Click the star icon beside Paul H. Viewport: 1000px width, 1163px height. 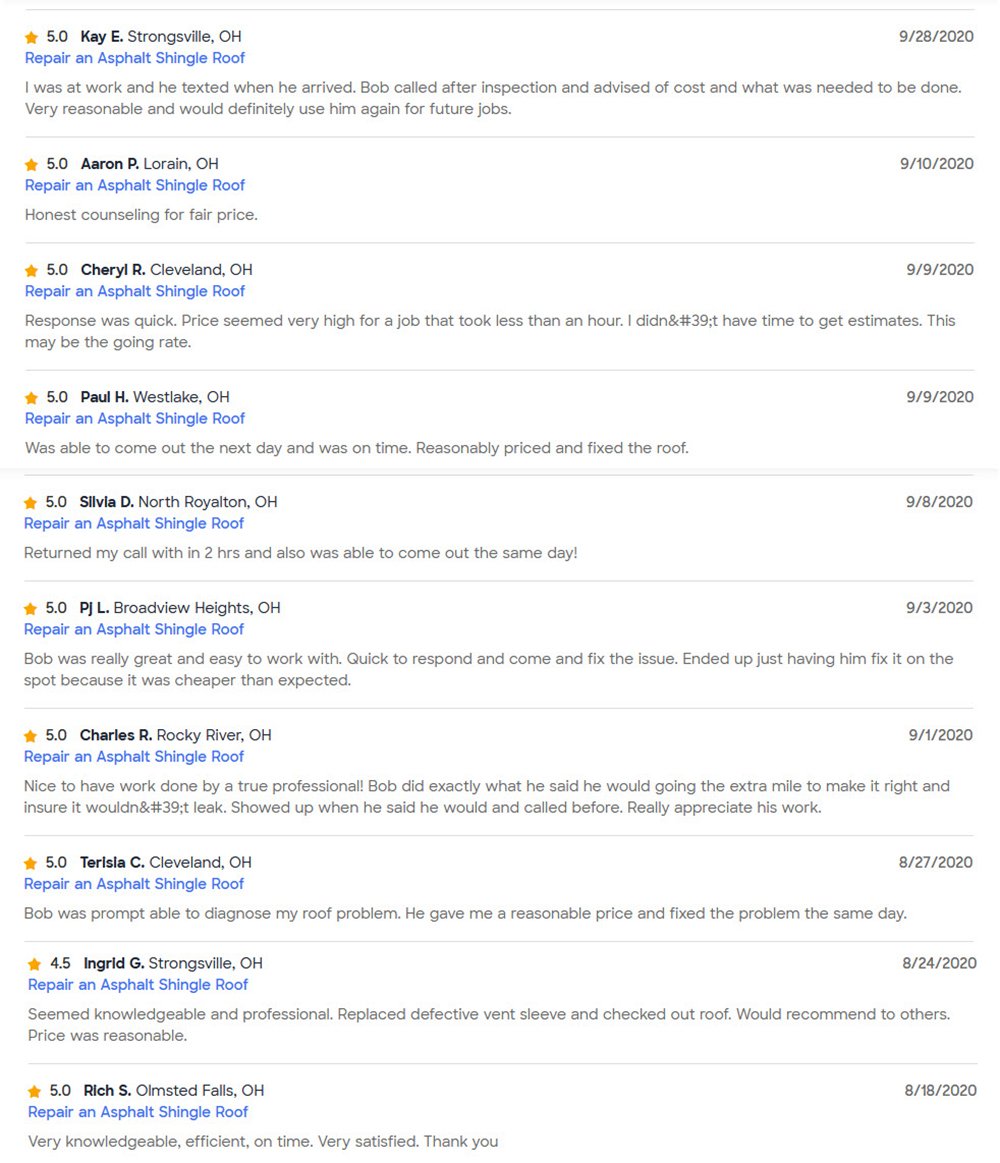point(31,398)
